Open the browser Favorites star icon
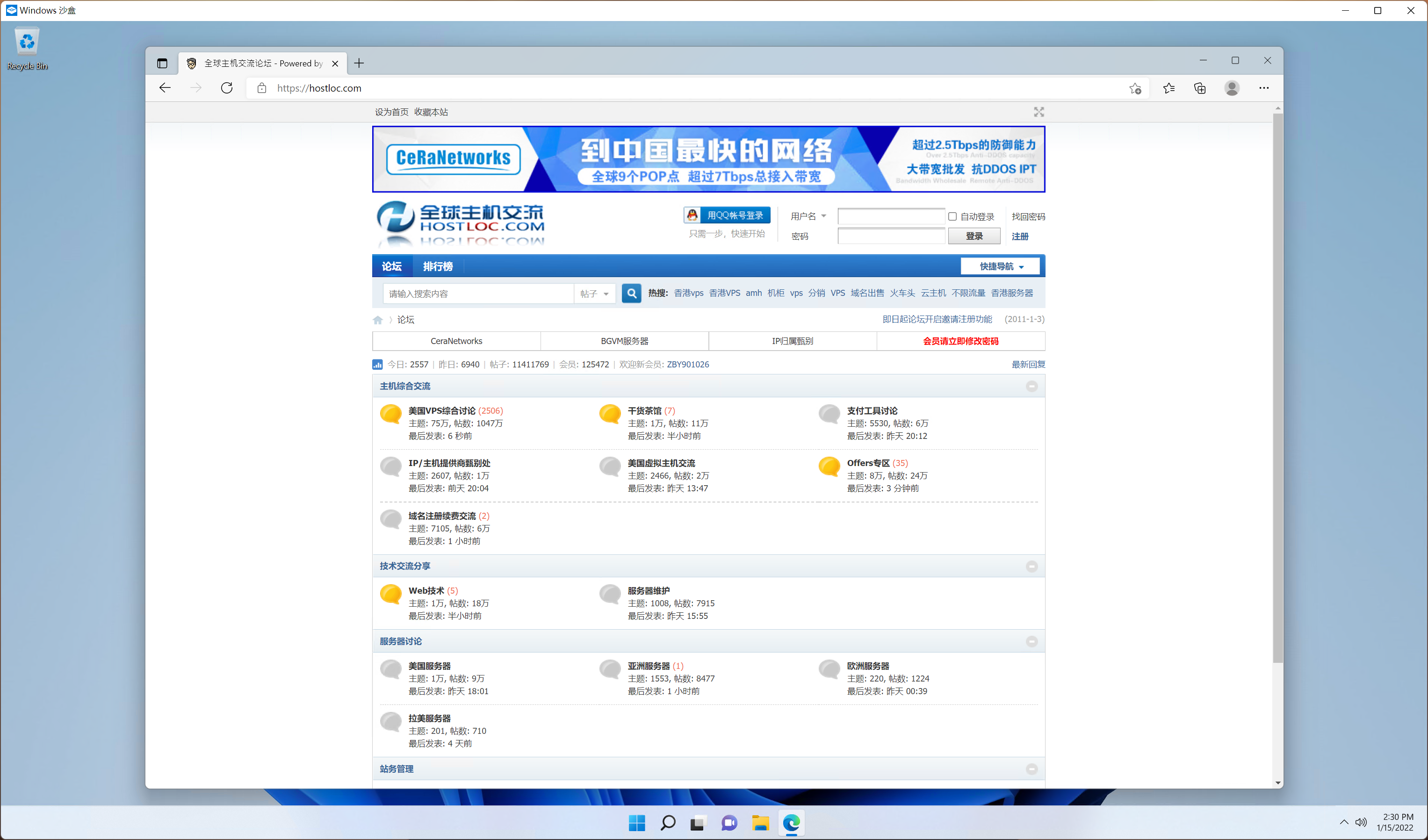The width and height of the screenshot is (1428, 840). point(1168,88)
